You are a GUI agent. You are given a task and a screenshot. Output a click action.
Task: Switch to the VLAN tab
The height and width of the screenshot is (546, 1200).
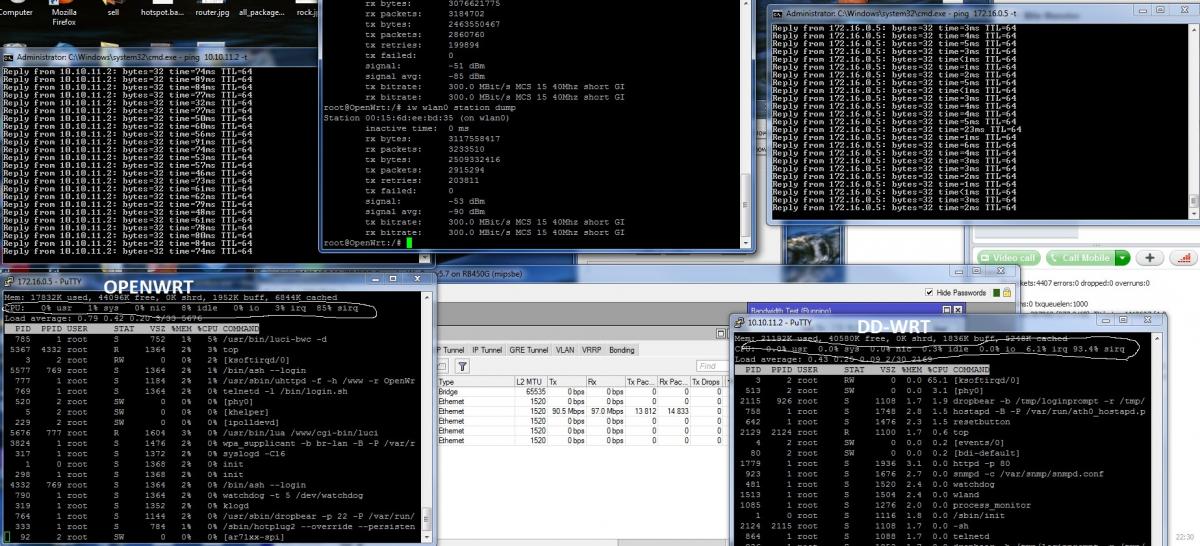click(x=565, y=350)
